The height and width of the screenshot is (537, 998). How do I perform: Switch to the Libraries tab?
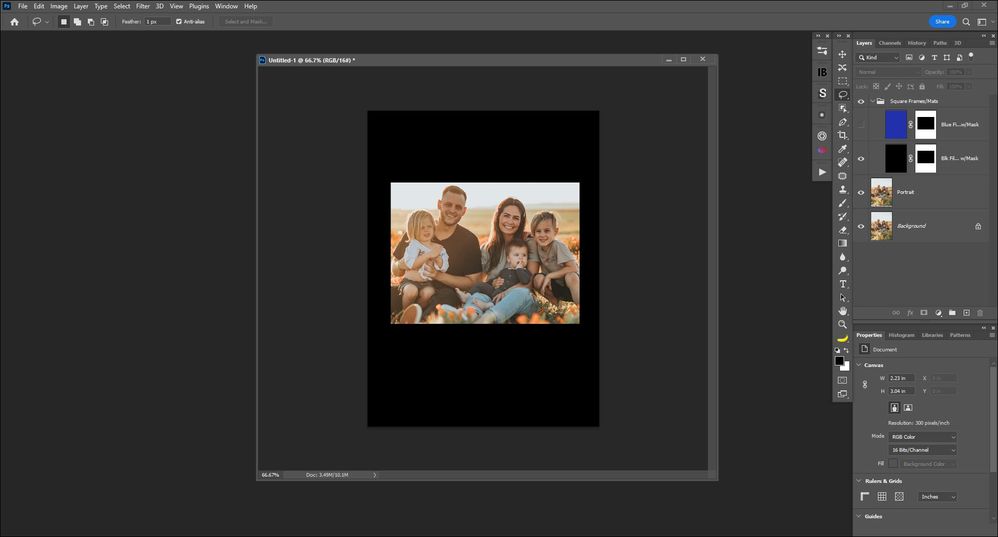932,335
